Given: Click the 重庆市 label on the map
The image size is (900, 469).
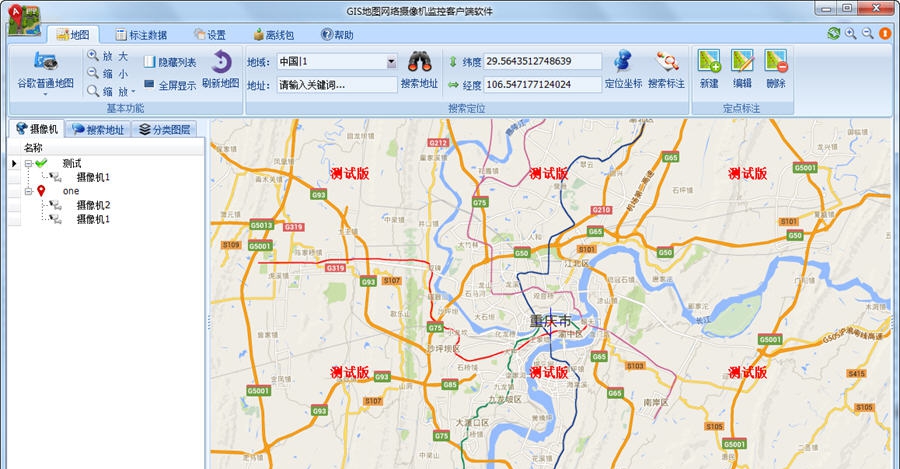Looking at the screenshot, I should click(550, 321).
